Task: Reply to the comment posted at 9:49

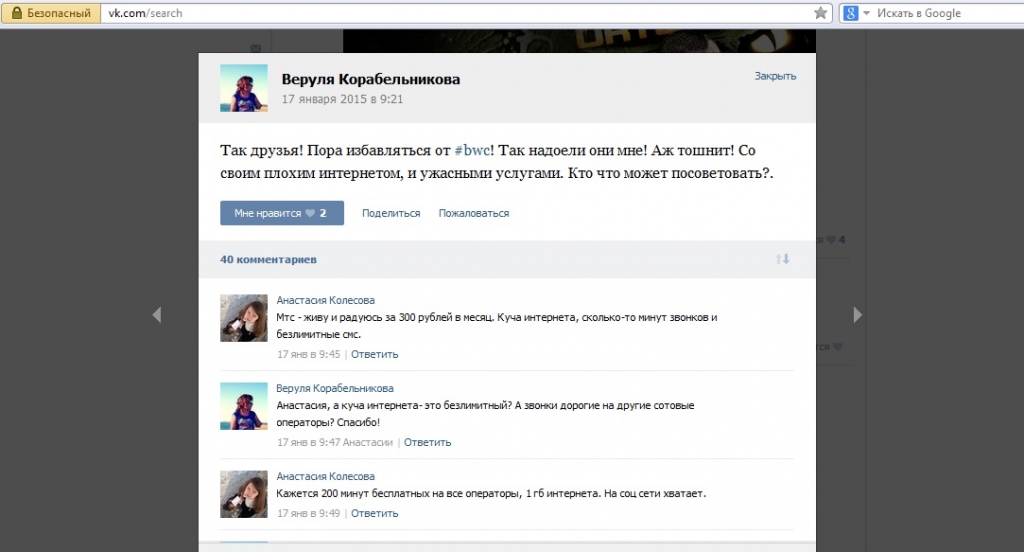Action: tap(375, 513)
